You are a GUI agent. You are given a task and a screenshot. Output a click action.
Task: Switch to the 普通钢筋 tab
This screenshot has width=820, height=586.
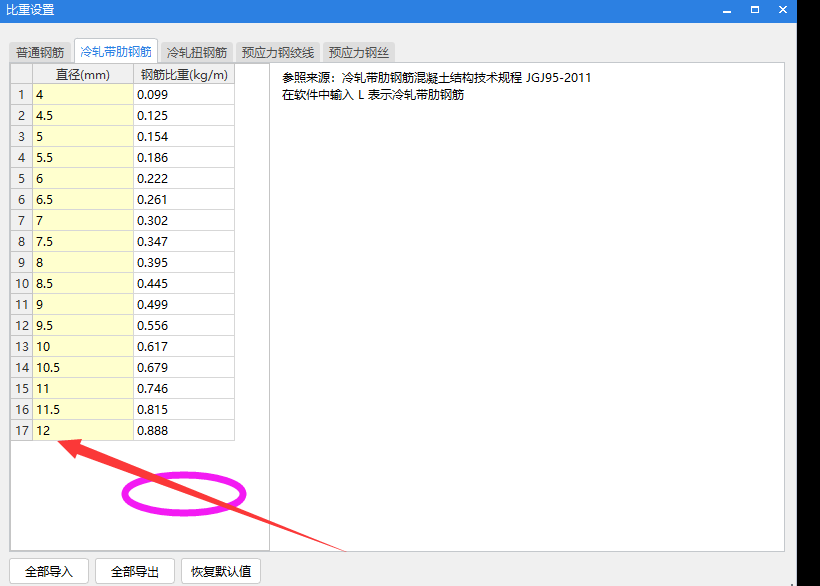click(x=39, y=52)
